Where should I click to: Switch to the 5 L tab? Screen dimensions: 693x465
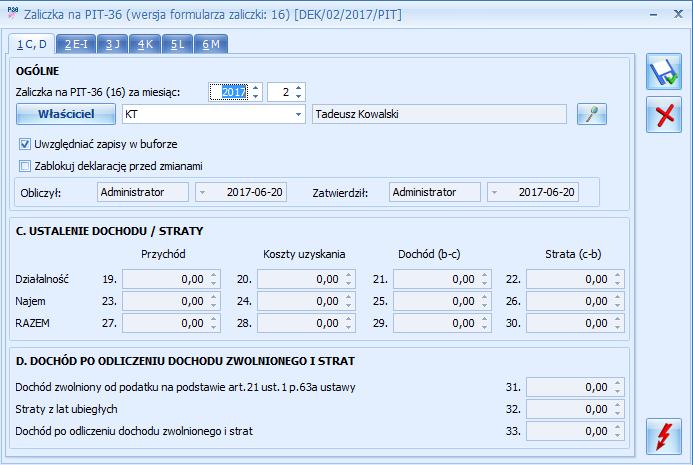point(177,44)
